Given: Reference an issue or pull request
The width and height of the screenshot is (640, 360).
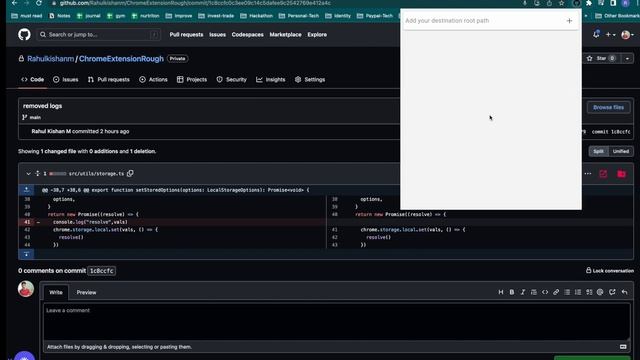Looking at the screenshot, I should coord(612,292).
